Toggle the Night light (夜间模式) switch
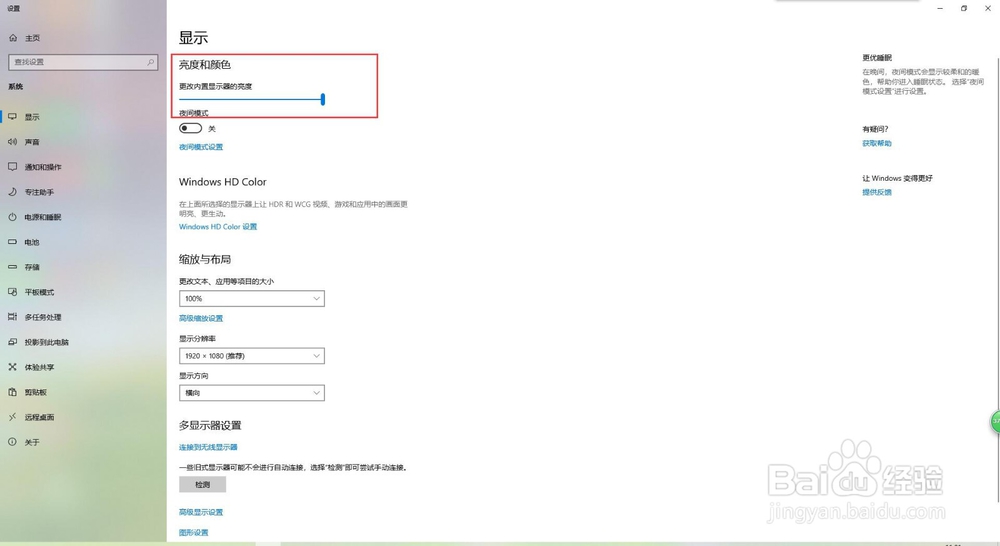The width and height of the screenshot is (1000, 546). [x=191, y=128]
